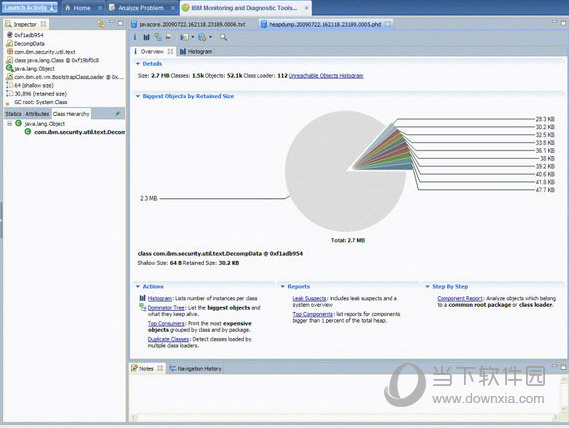Close the Overview tab
The height and width of the screenshot is (428, 569).
170,52
